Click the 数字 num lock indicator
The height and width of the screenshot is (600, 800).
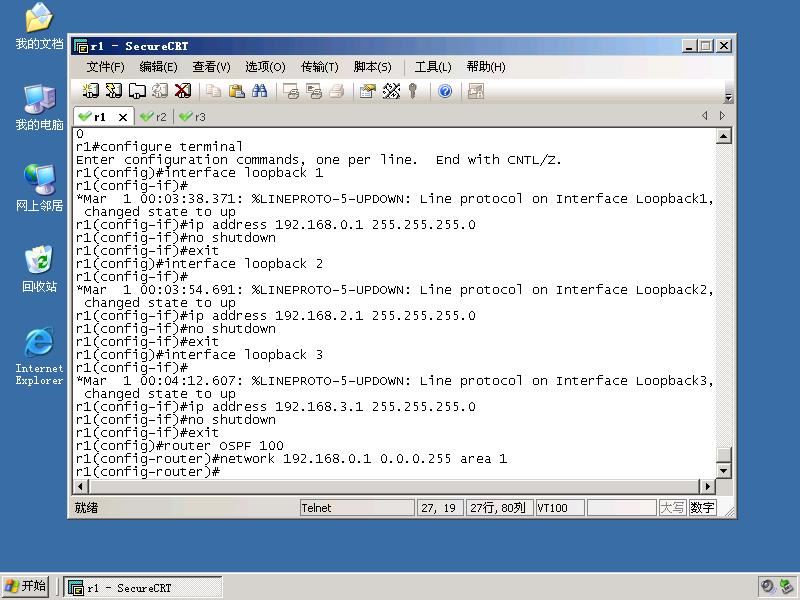pos(702,508)
